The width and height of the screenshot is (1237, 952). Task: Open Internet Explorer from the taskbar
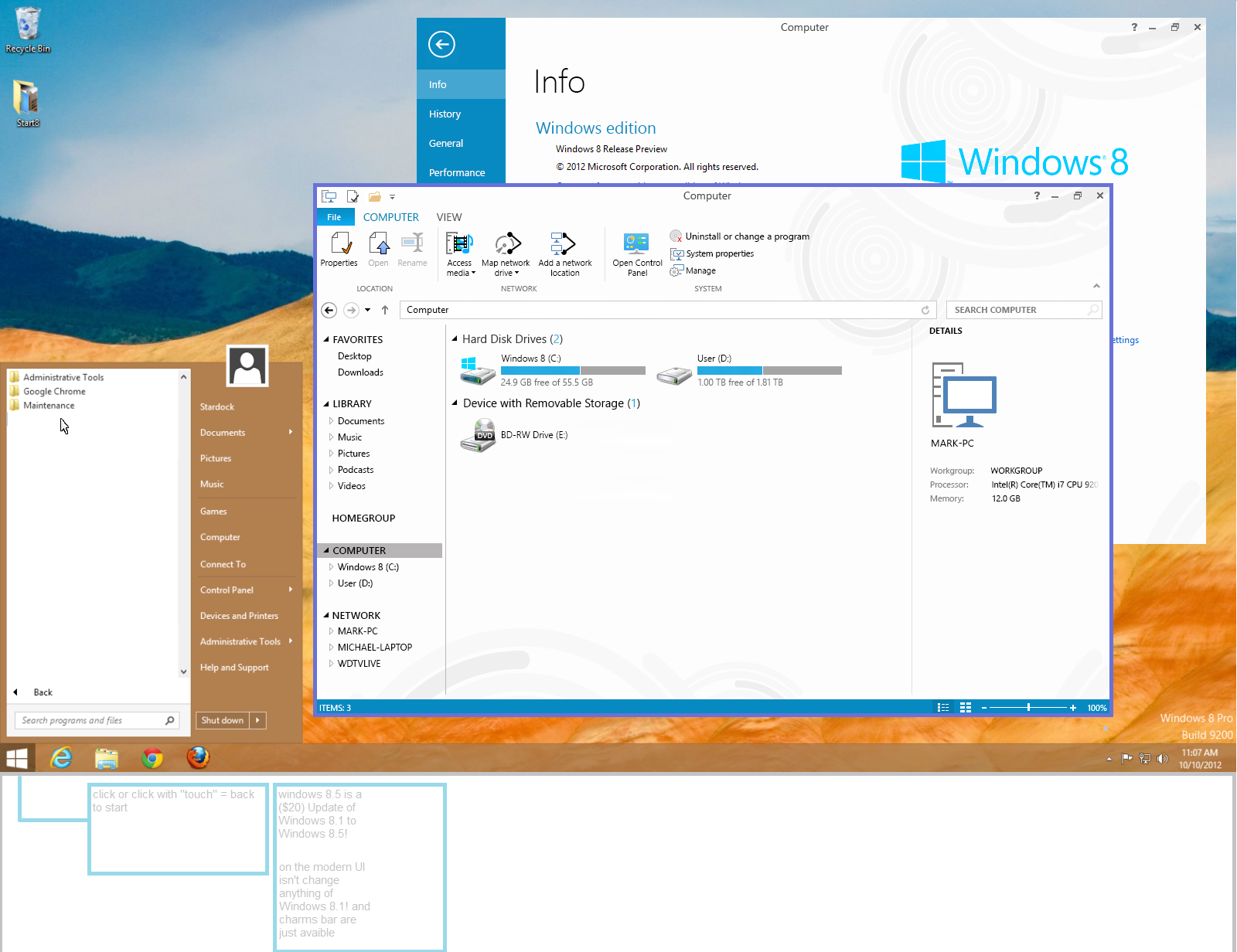61,758
